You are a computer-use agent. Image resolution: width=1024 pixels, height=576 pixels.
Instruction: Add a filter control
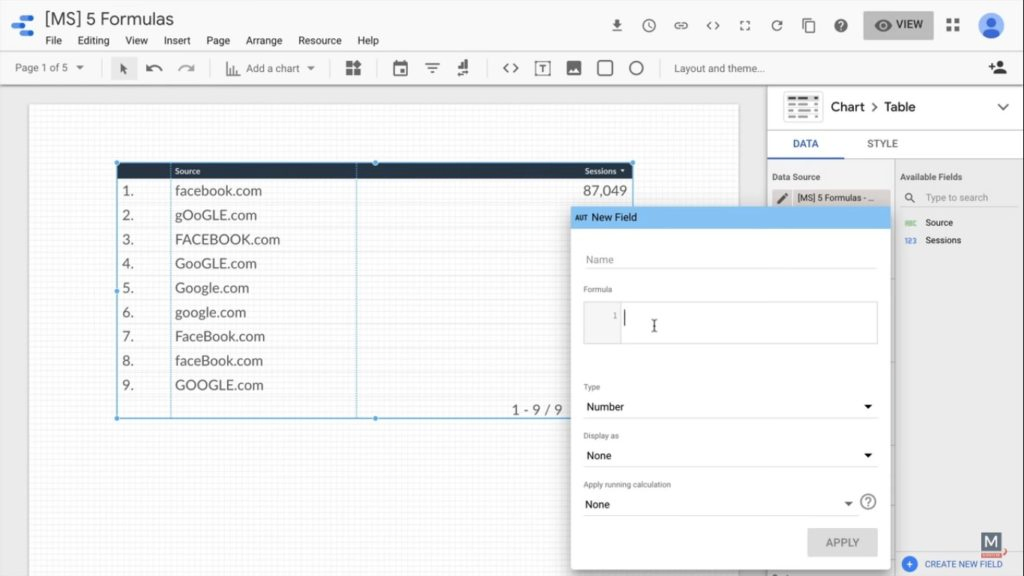click(x=434, y=68)
